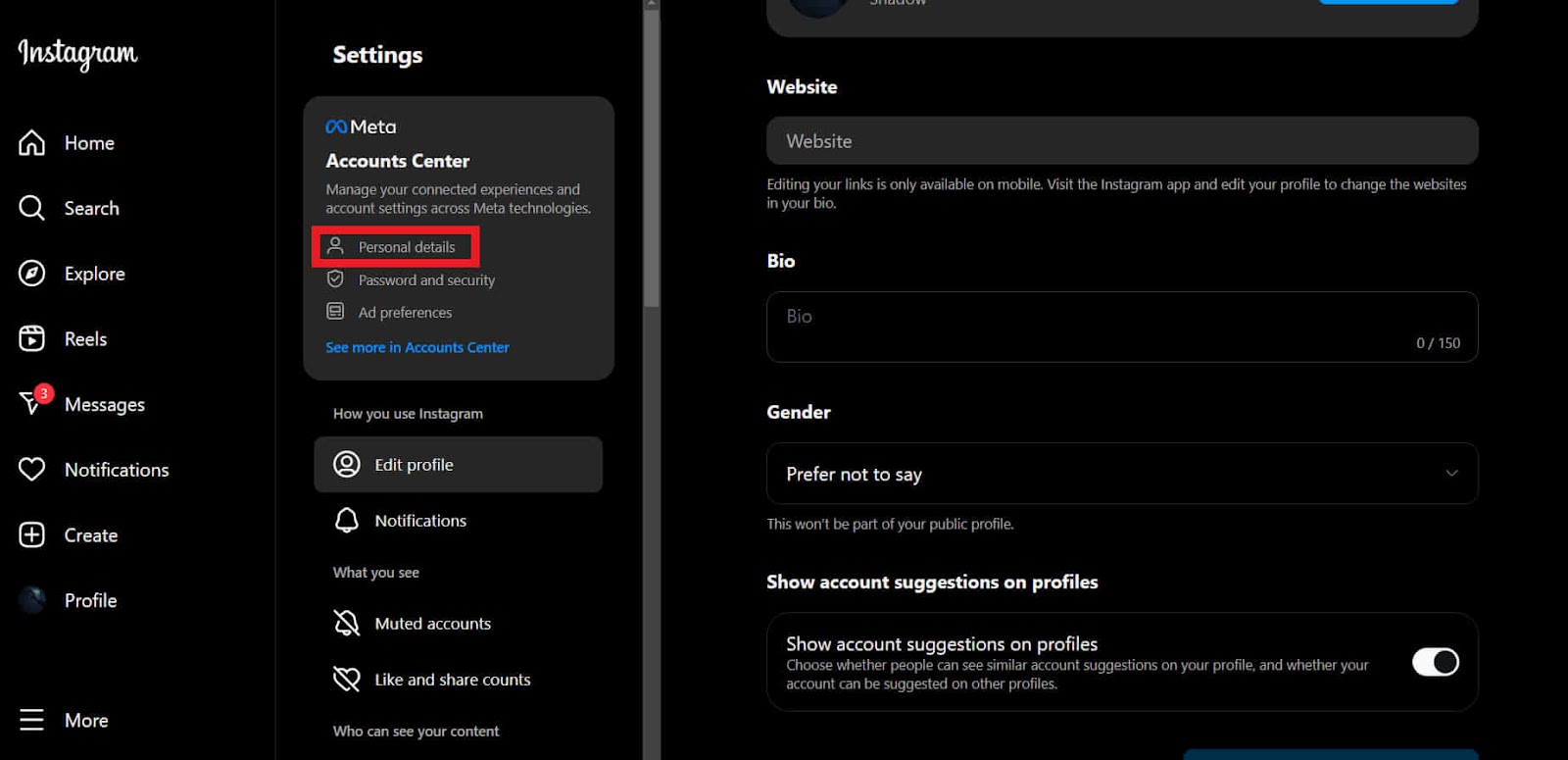
Task: Click the Create label in sidebar
Action: [91, 535]
